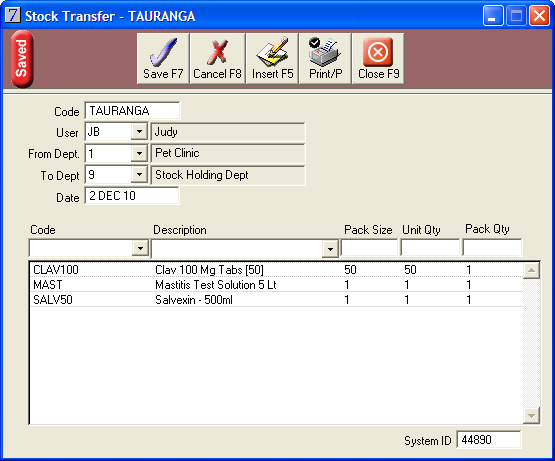555x461 pixels.
Task: Select the MAST Mastitis Test Solution row
Action: tap(276, 285)
